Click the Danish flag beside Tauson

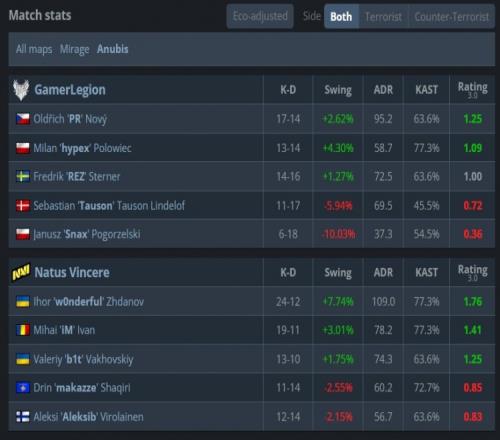[23, 206]
